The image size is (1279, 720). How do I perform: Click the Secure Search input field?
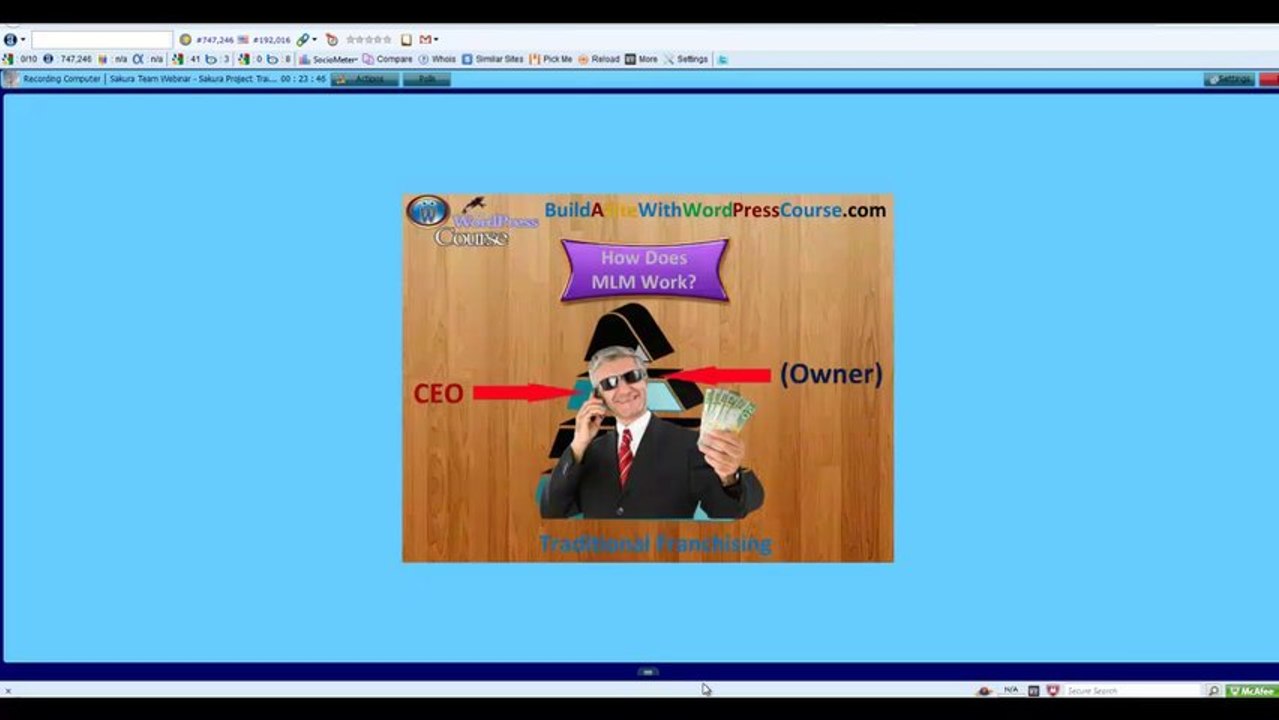(1133, 690)
